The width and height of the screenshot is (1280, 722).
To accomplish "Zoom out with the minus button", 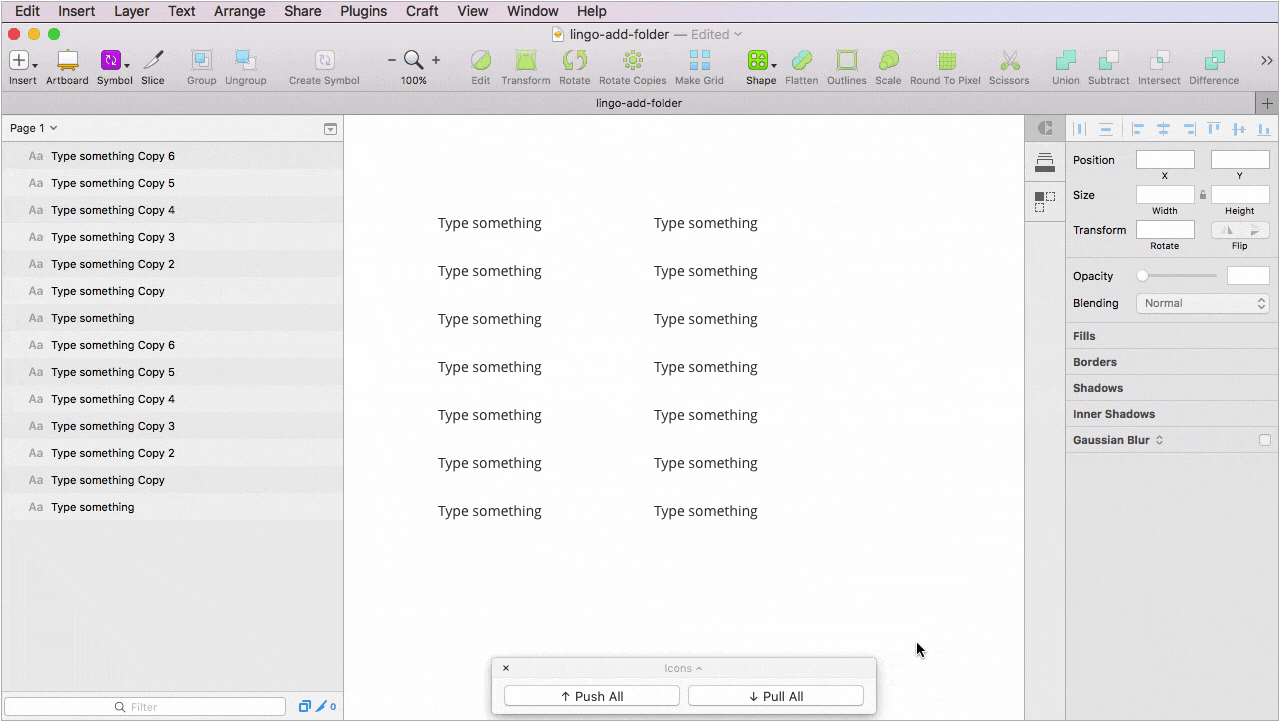I will (x=392, y=60).
